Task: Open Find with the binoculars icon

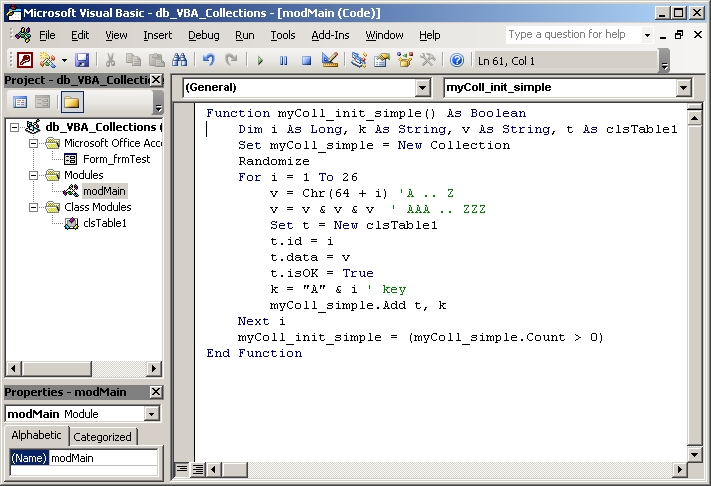Action: [180, 60]
